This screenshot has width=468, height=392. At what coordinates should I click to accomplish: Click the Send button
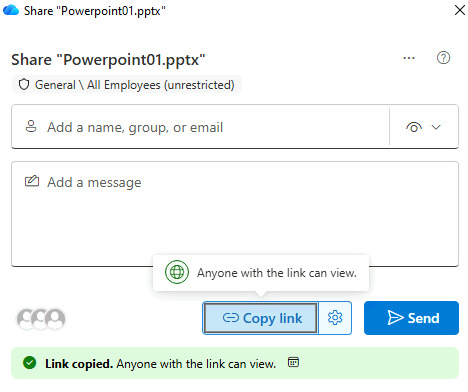coord(411,318)
